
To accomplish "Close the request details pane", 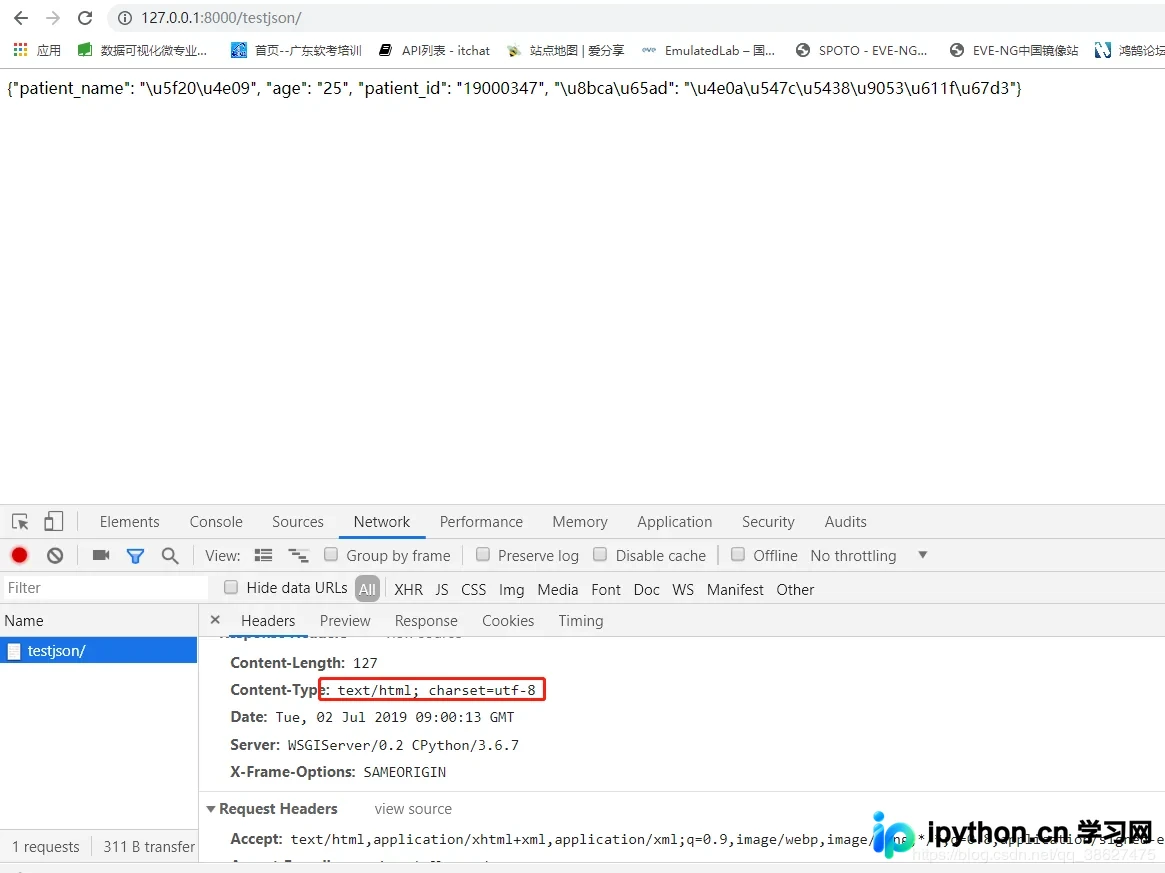I will [215, 620].
